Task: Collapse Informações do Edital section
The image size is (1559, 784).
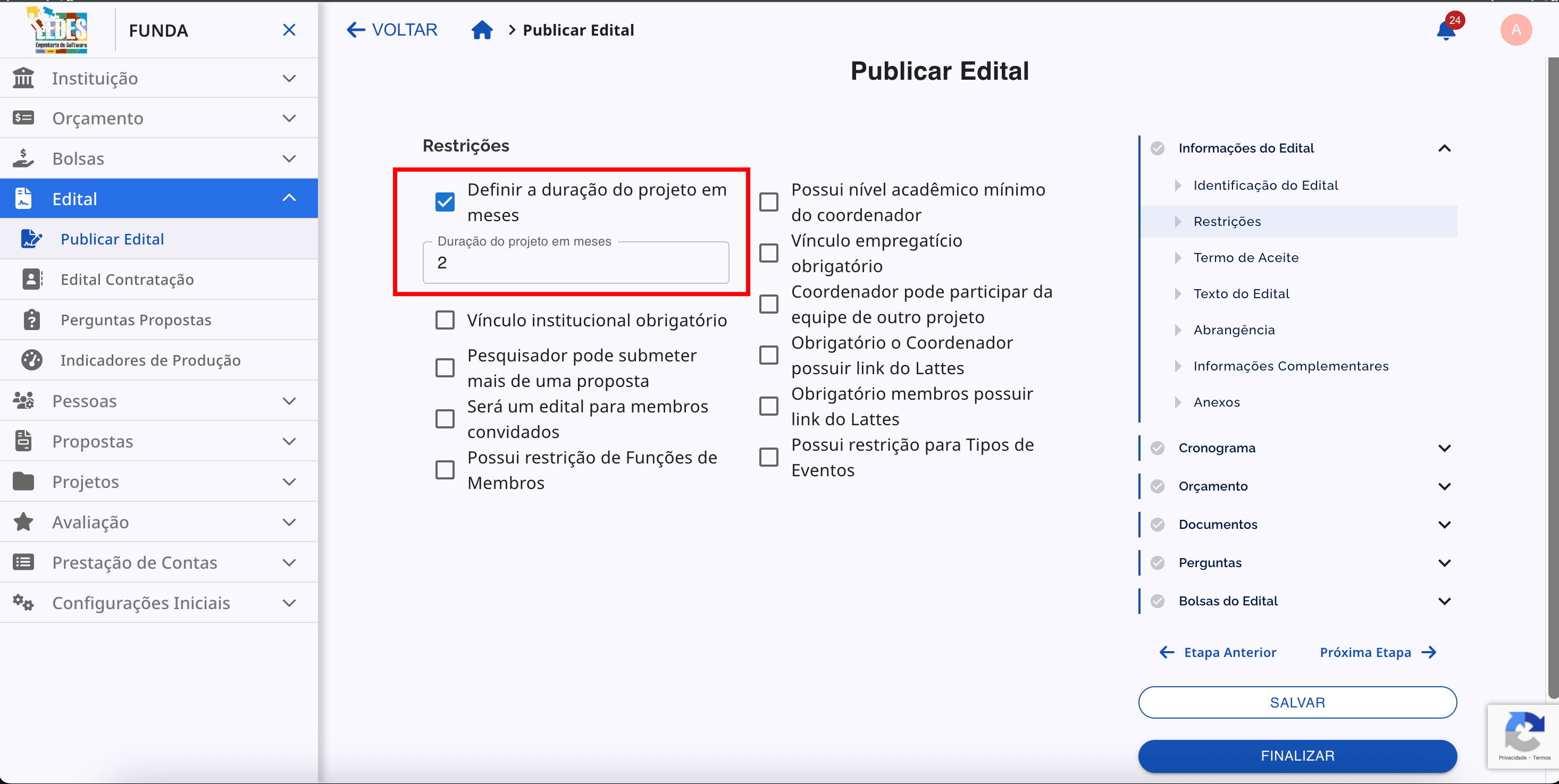Action: point(1445,148)
